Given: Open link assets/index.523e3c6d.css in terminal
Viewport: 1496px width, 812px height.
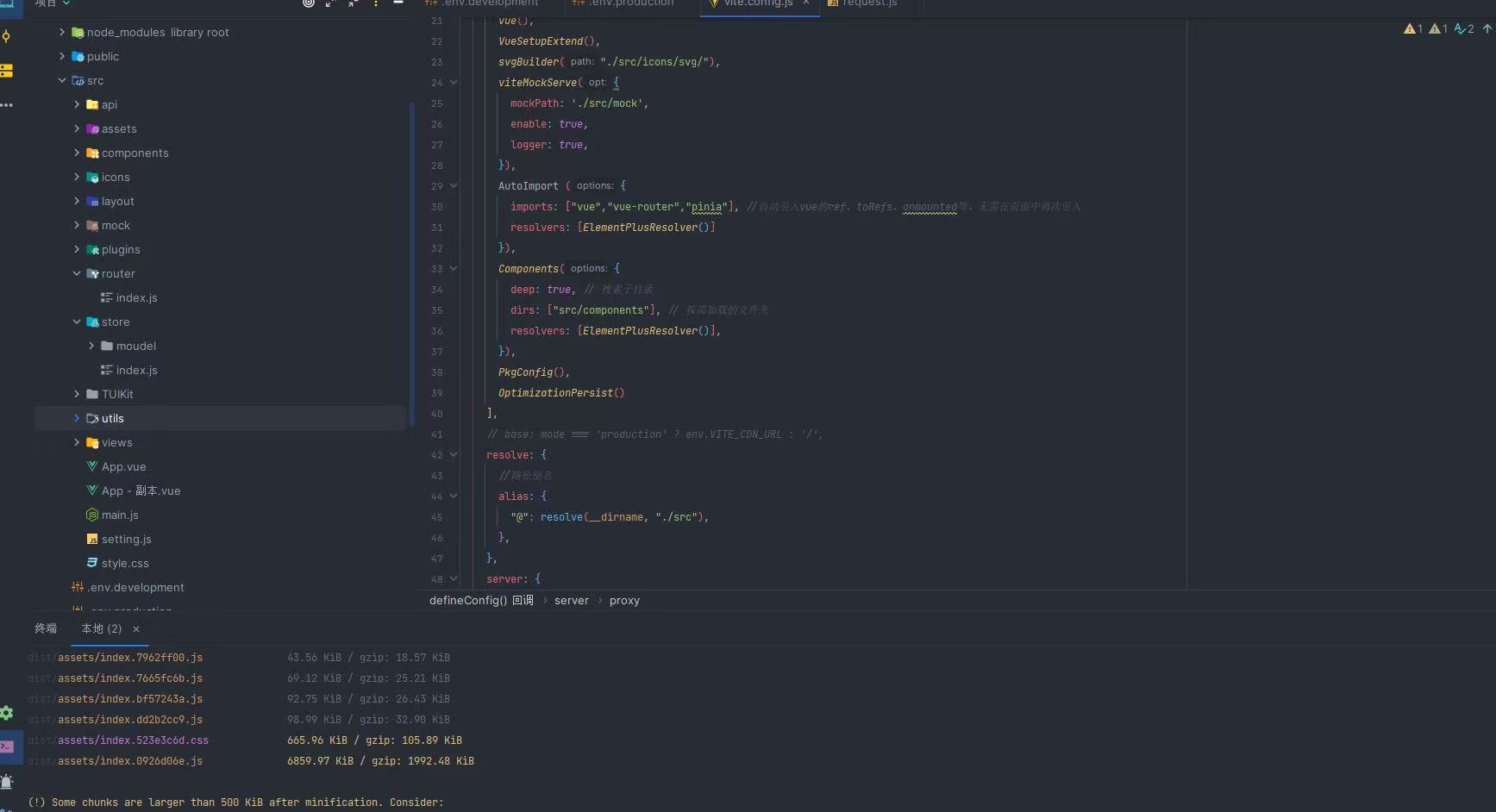Looking at the screenshot, I should tap(133, 740).
